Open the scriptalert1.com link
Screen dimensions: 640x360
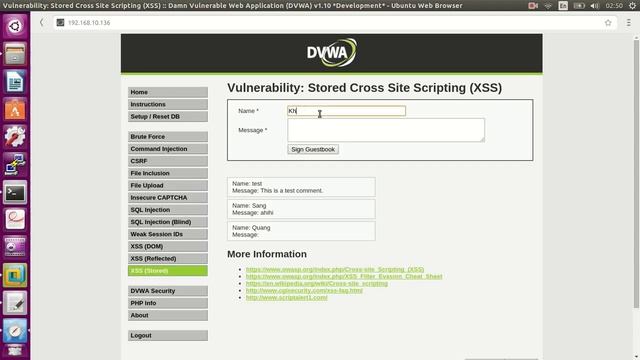[287, 298]
